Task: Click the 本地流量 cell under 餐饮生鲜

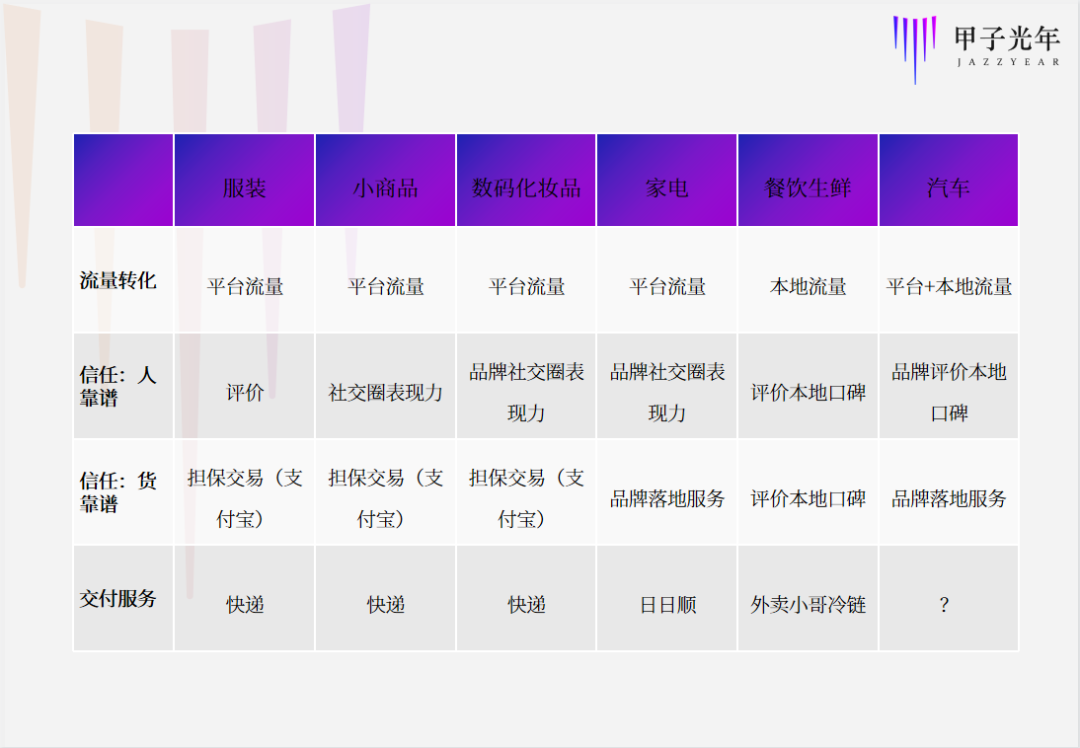Action: pos(808,287)
